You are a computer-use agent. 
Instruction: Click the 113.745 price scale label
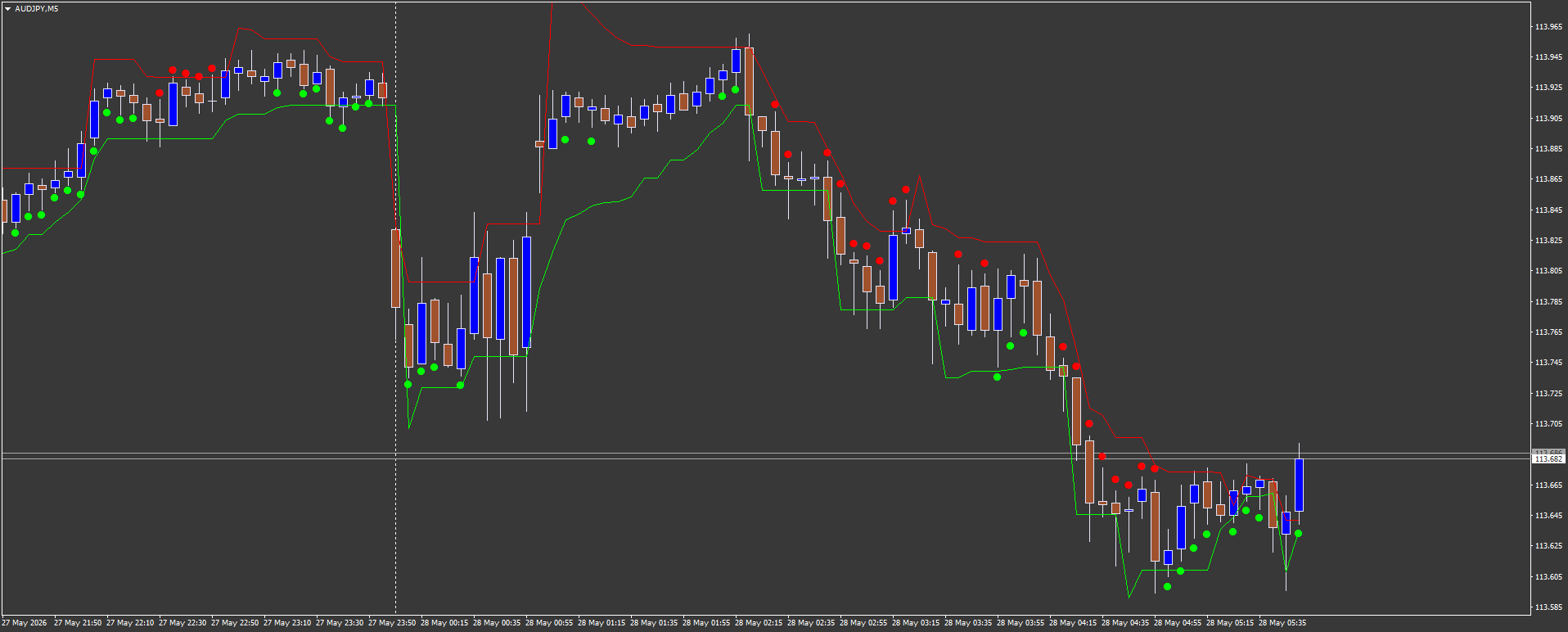click(1548, 363)
